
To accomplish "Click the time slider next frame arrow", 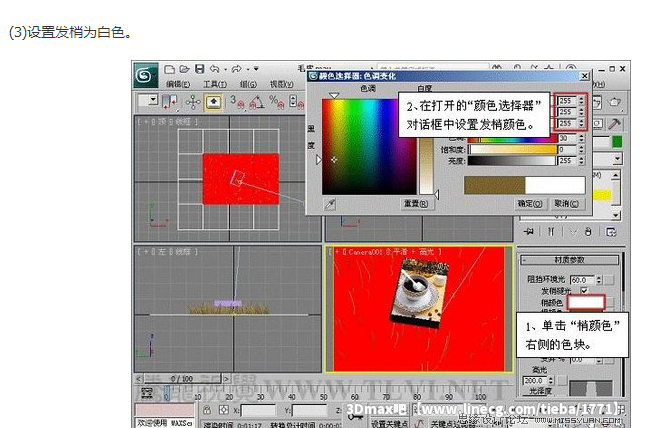I will (x=226, y=379).
